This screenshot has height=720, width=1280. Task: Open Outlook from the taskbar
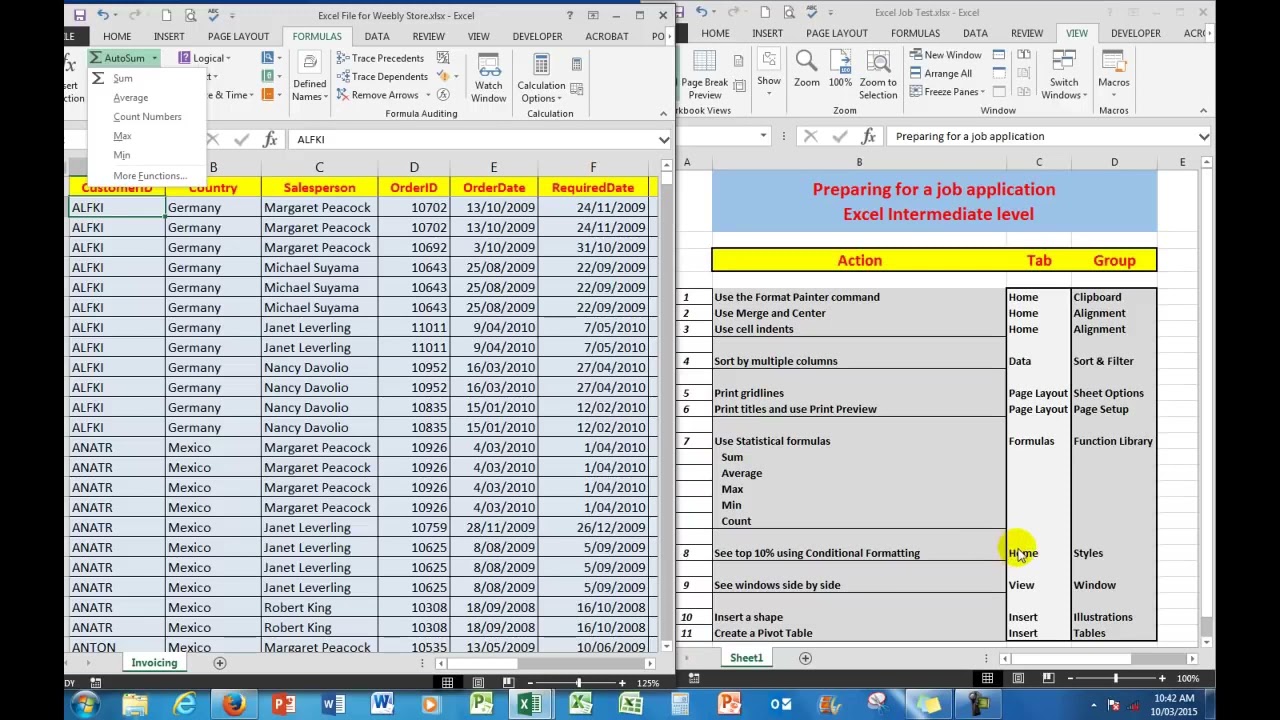coord(780,705)
